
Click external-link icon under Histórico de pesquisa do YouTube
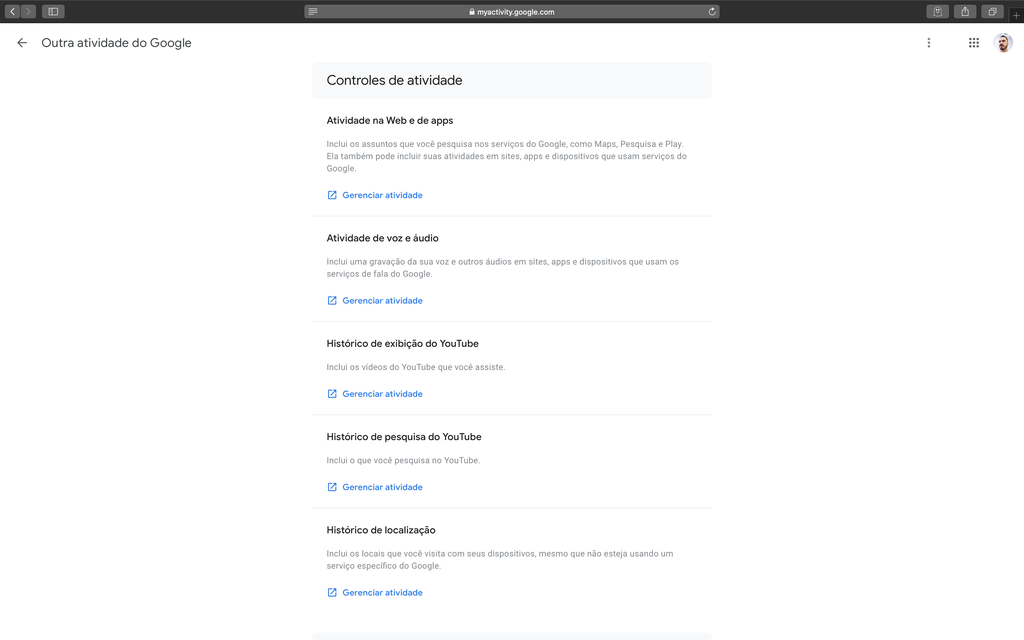tap(332, 487)
